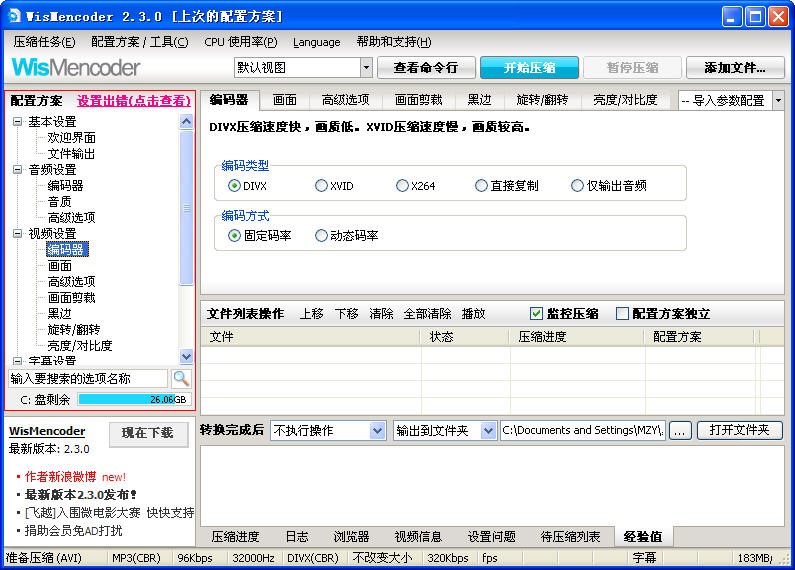Switch to the top 高级选项 tab
The image size is (795, 570).
coord(345,100)
